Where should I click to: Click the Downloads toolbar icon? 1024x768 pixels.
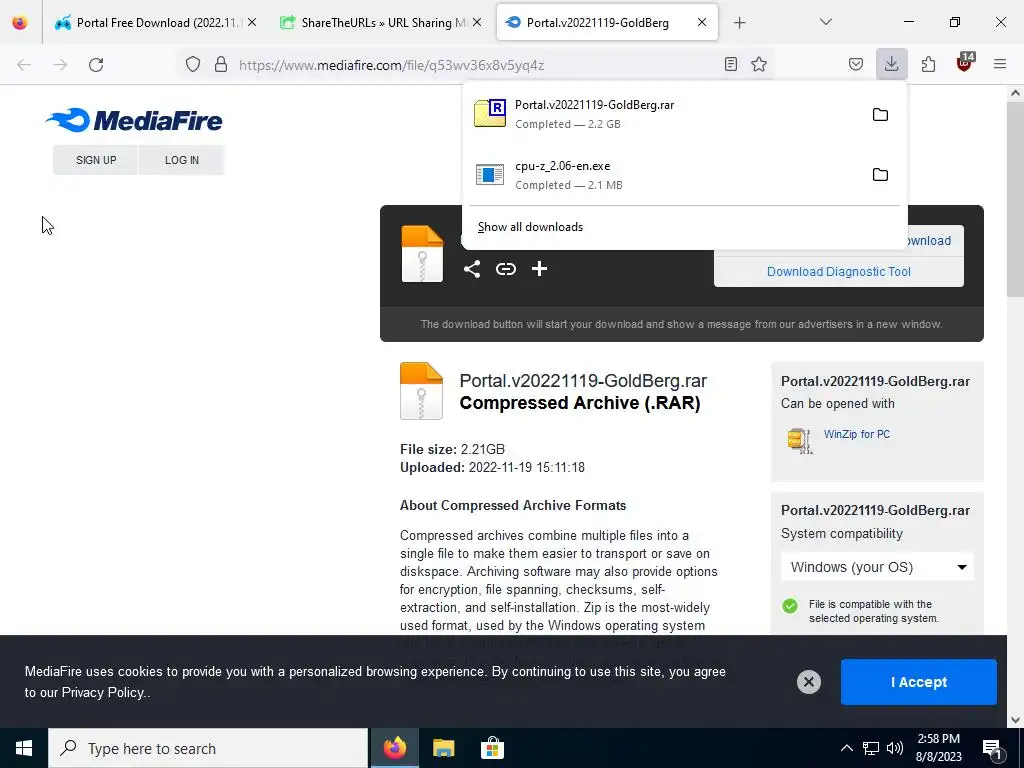click(x=891, y=64)
